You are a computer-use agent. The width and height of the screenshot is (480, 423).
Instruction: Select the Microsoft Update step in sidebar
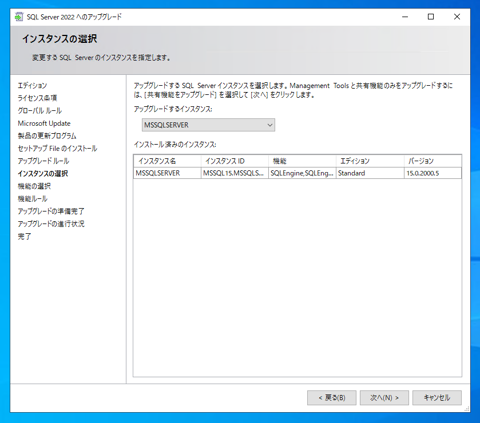pos(44,123)
